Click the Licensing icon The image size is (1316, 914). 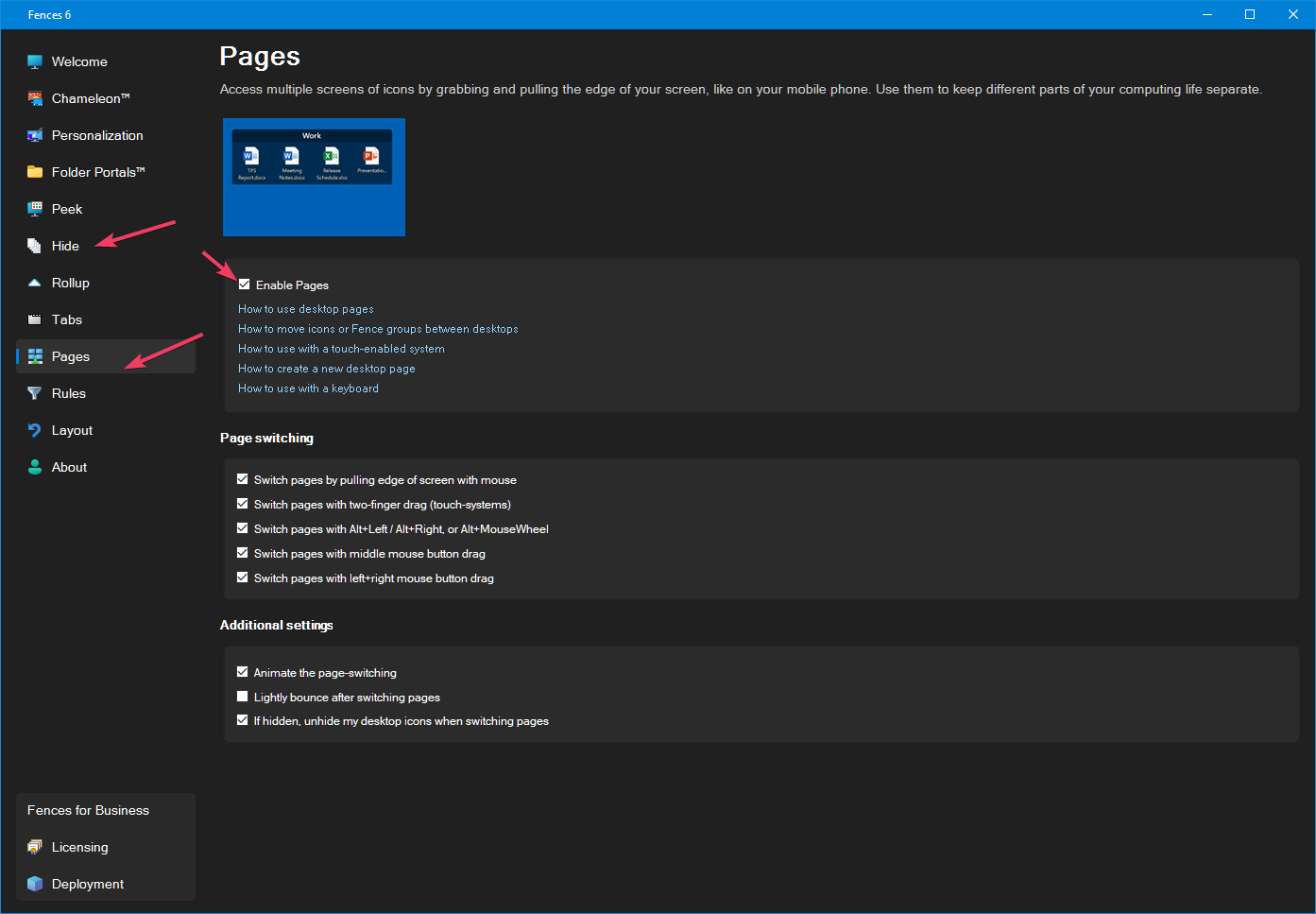pyautogui.click(x=35, y=847)
